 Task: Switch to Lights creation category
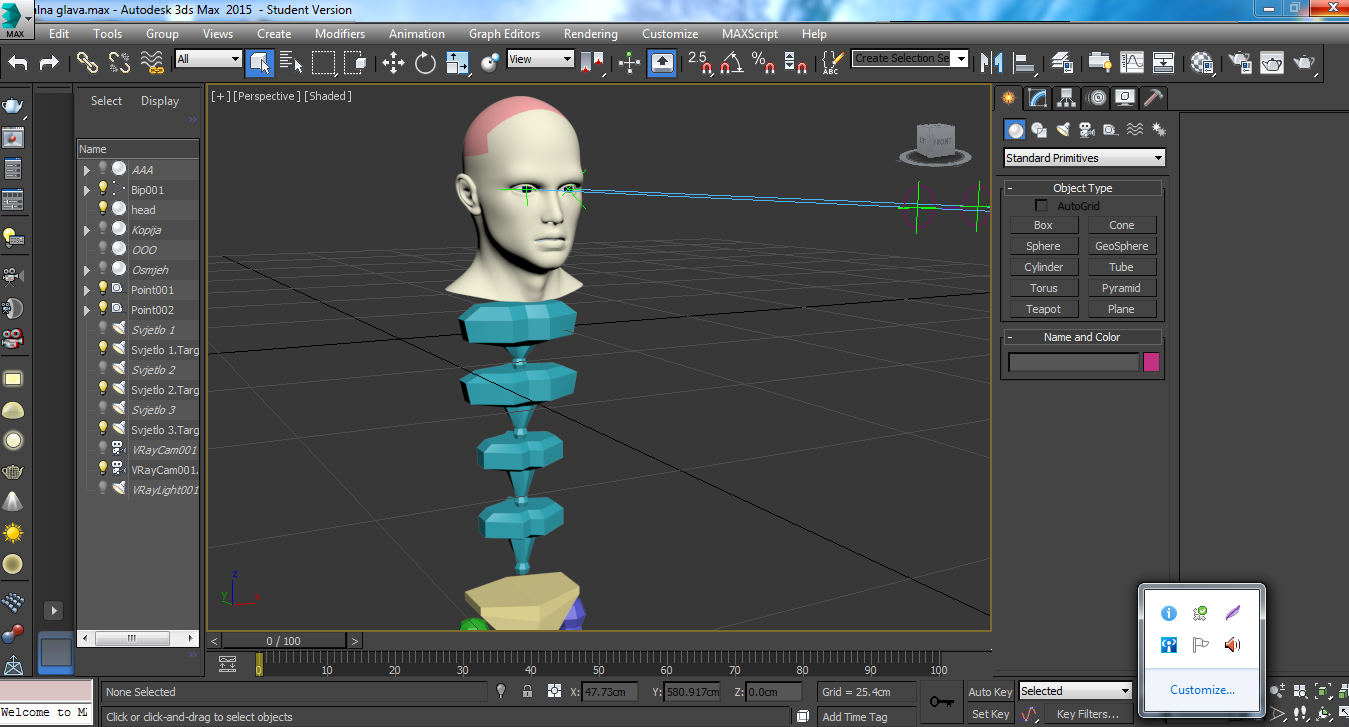[1063, 129]
